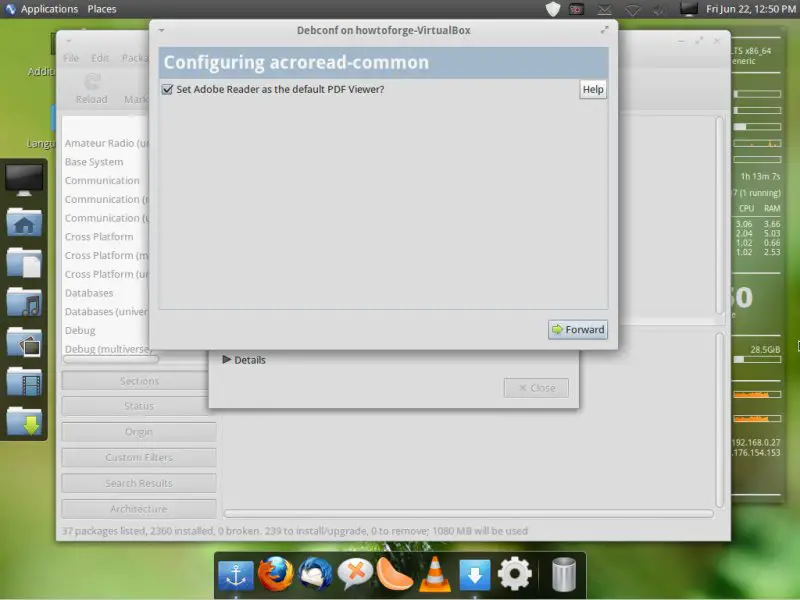Click the volume speaker tray icon
Screen dimensions: 800x600
(x=659, y=10)
